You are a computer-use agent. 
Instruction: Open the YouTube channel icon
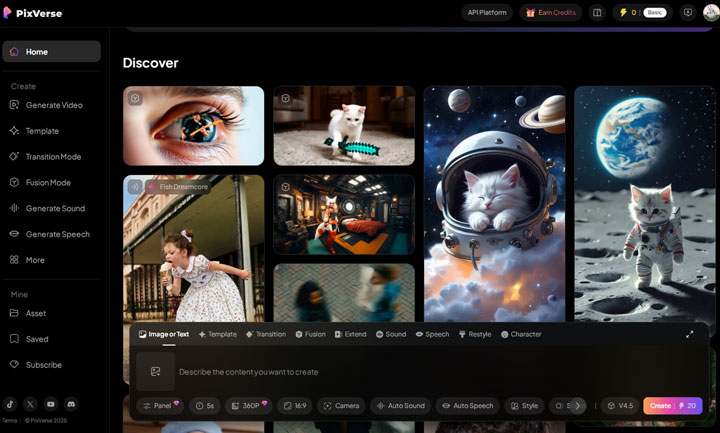pyautogui.click(x=50, y=404)
